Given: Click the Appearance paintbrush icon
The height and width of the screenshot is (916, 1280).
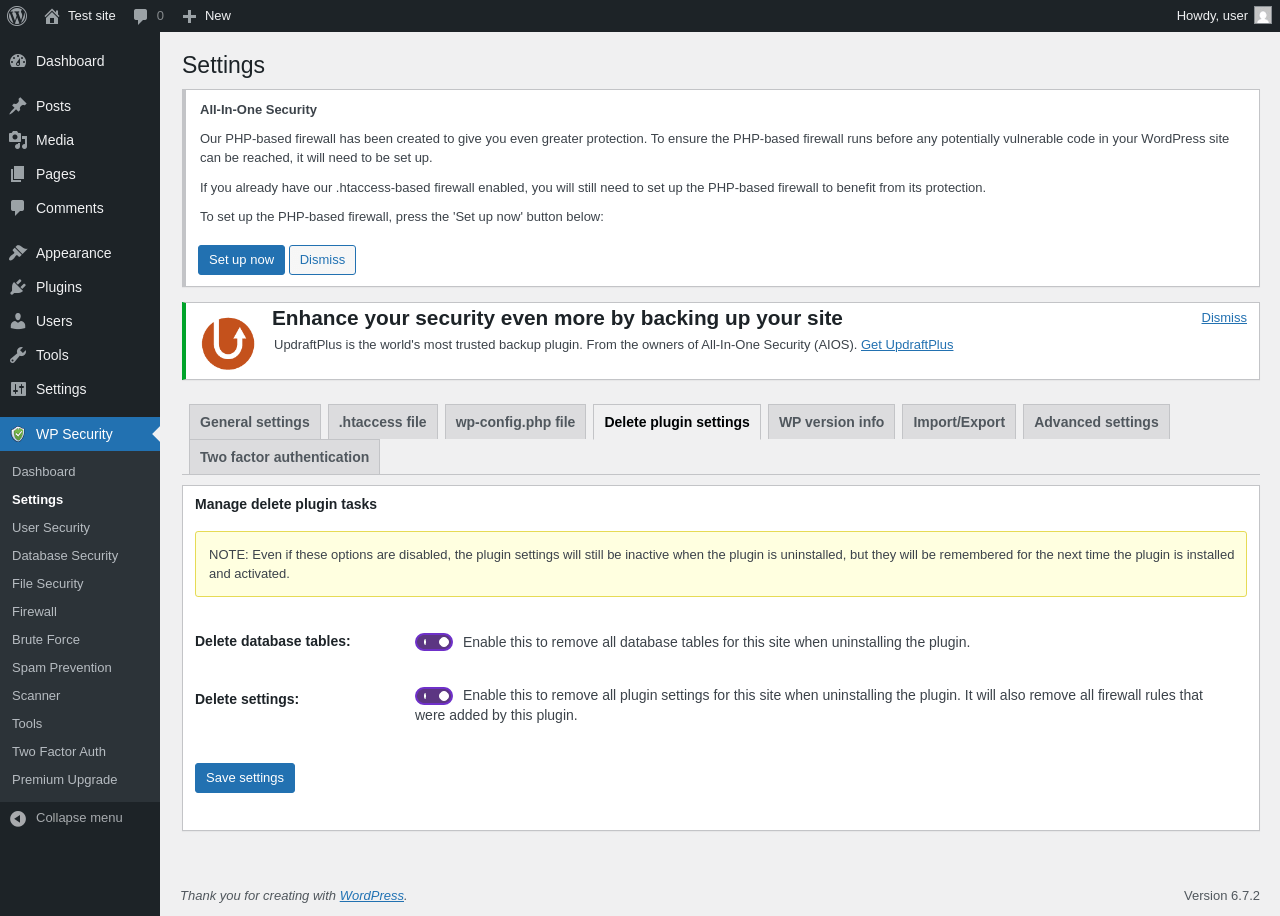Looking at the screenshot, I should pyautogui.click(x=18, y=253).
